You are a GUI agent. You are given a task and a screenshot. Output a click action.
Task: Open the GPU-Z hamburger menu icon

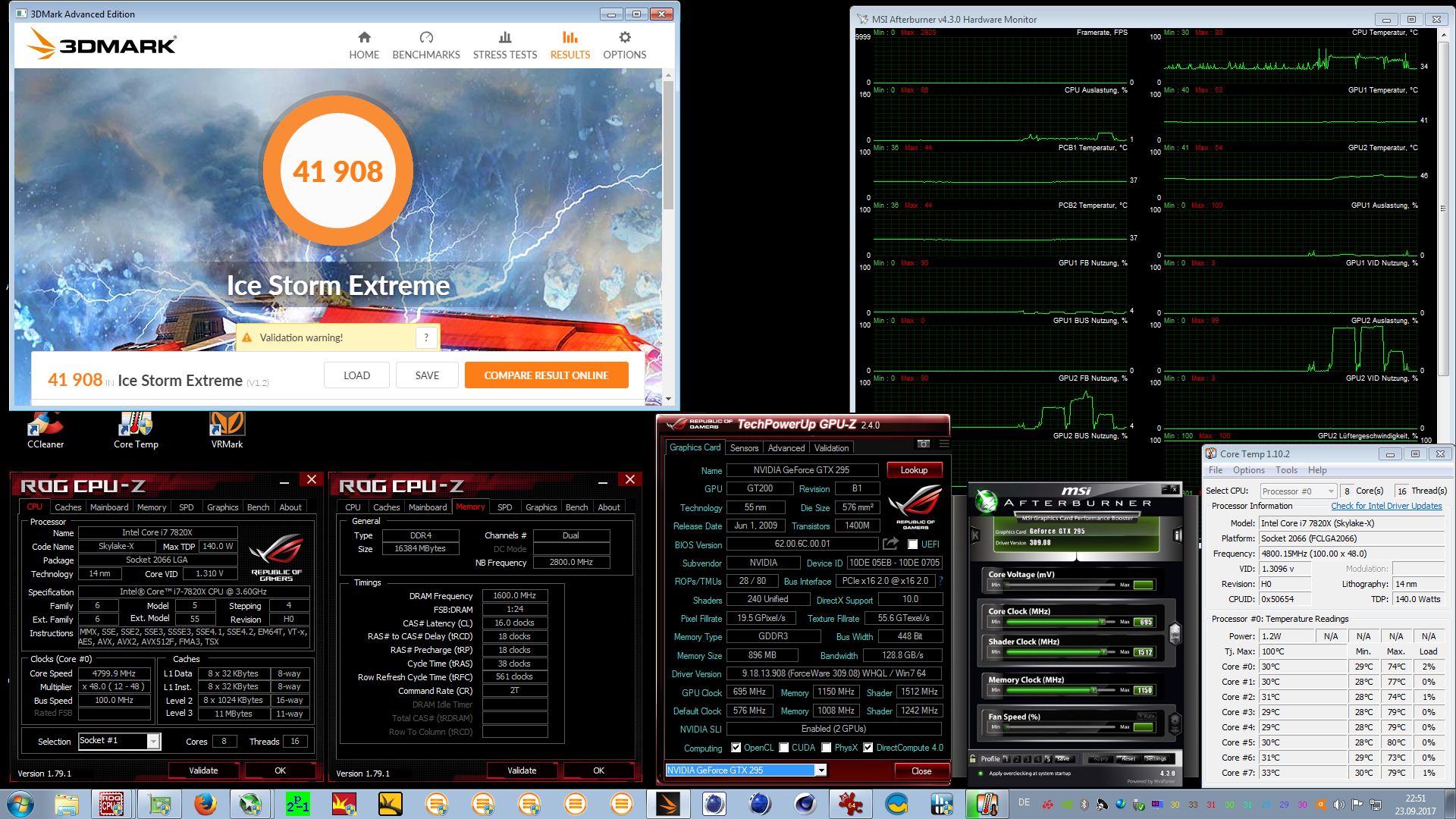click(943, 444)
